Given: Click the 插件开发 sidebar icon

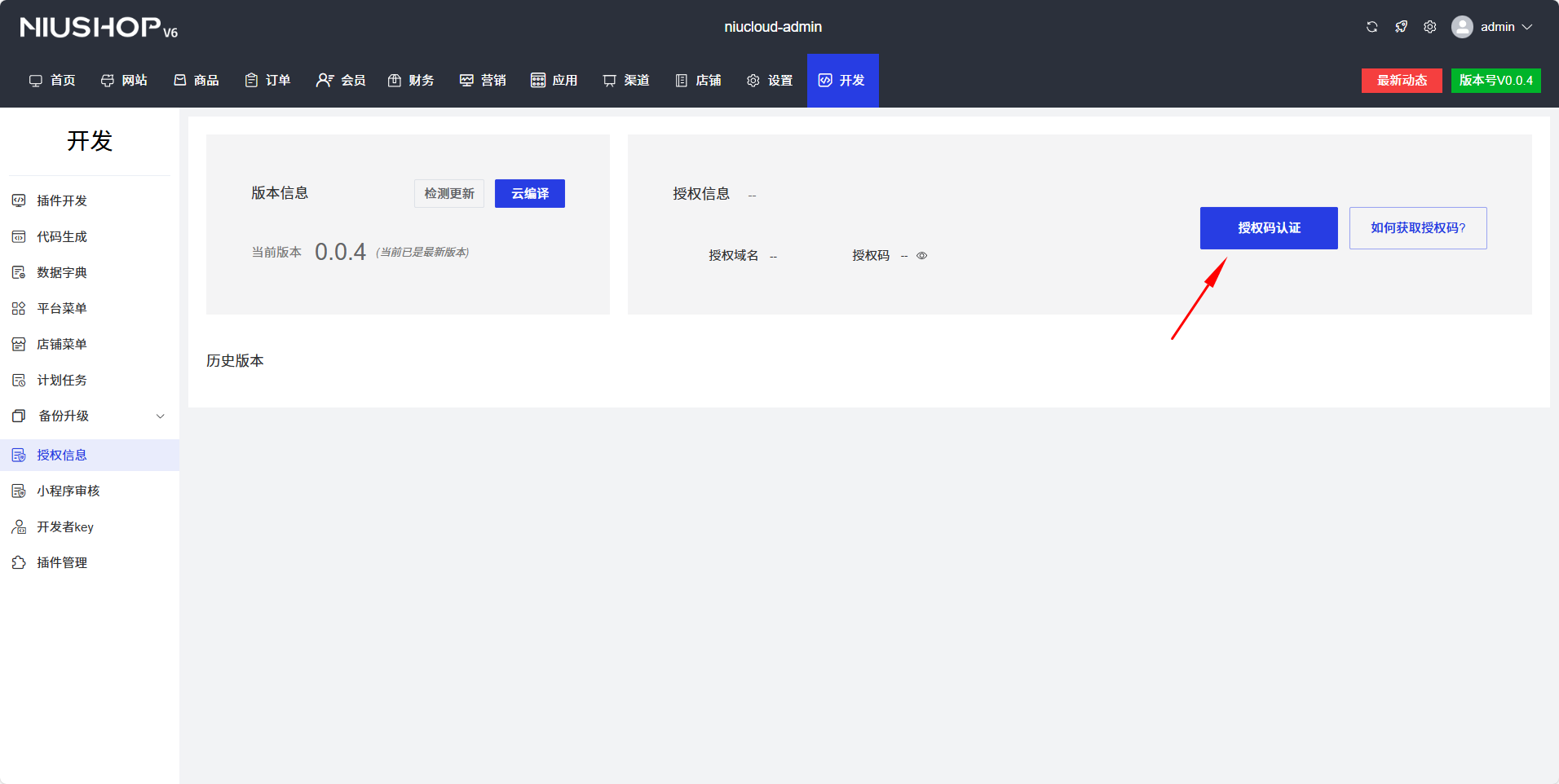Looking at the screenshot, I should pos(19,200).
